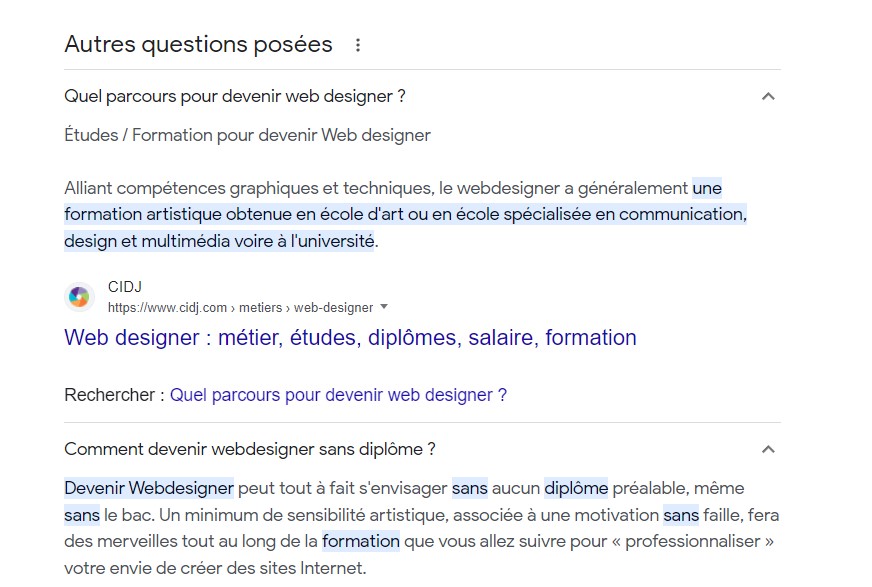Open the "Web designer : métier, études, diplômes" result link
Screen dimensions: 872x587
(350, 338)
